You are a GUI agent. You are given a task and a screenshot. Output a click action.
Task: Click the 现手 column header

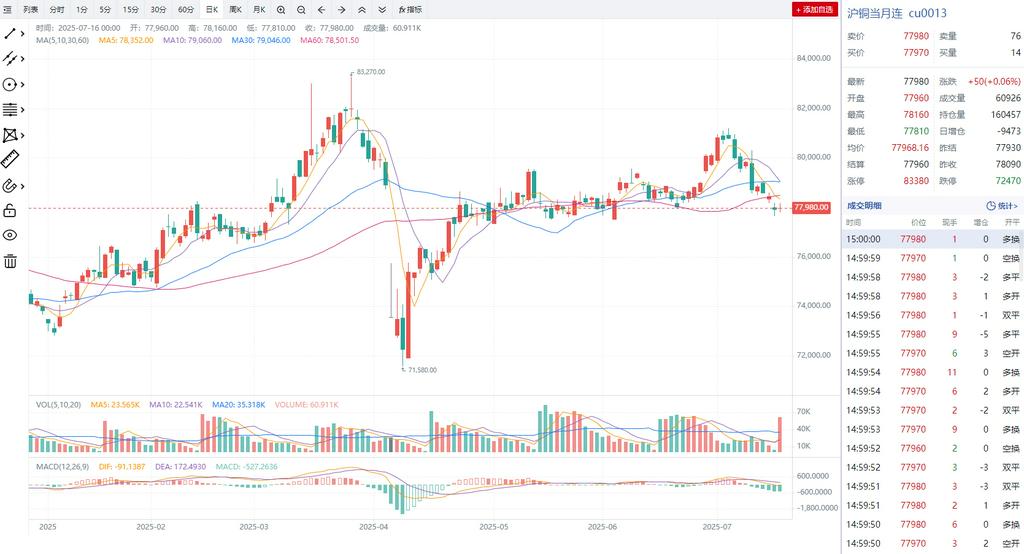(950, 223)
